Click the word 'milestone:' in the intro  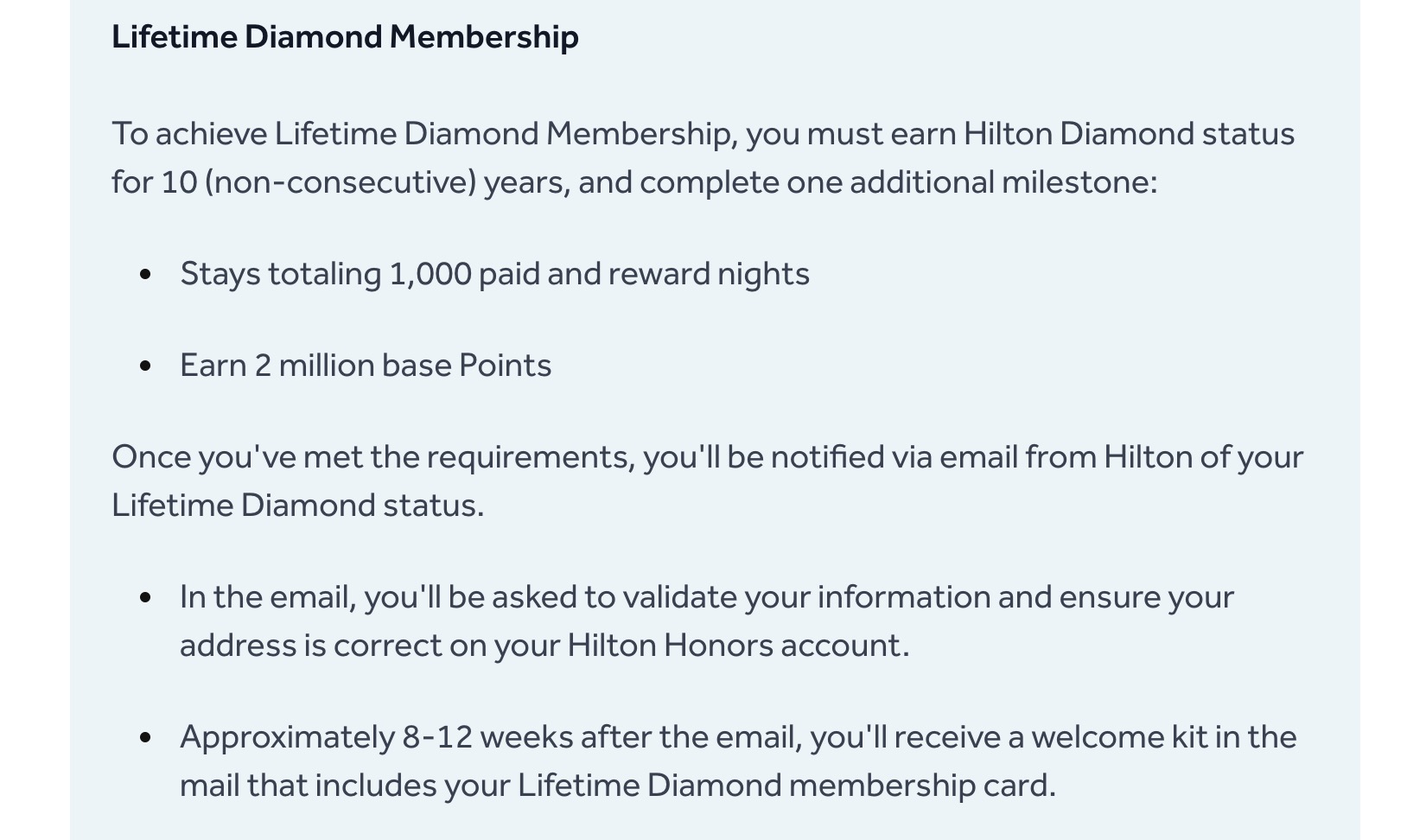pos(1079,182)
